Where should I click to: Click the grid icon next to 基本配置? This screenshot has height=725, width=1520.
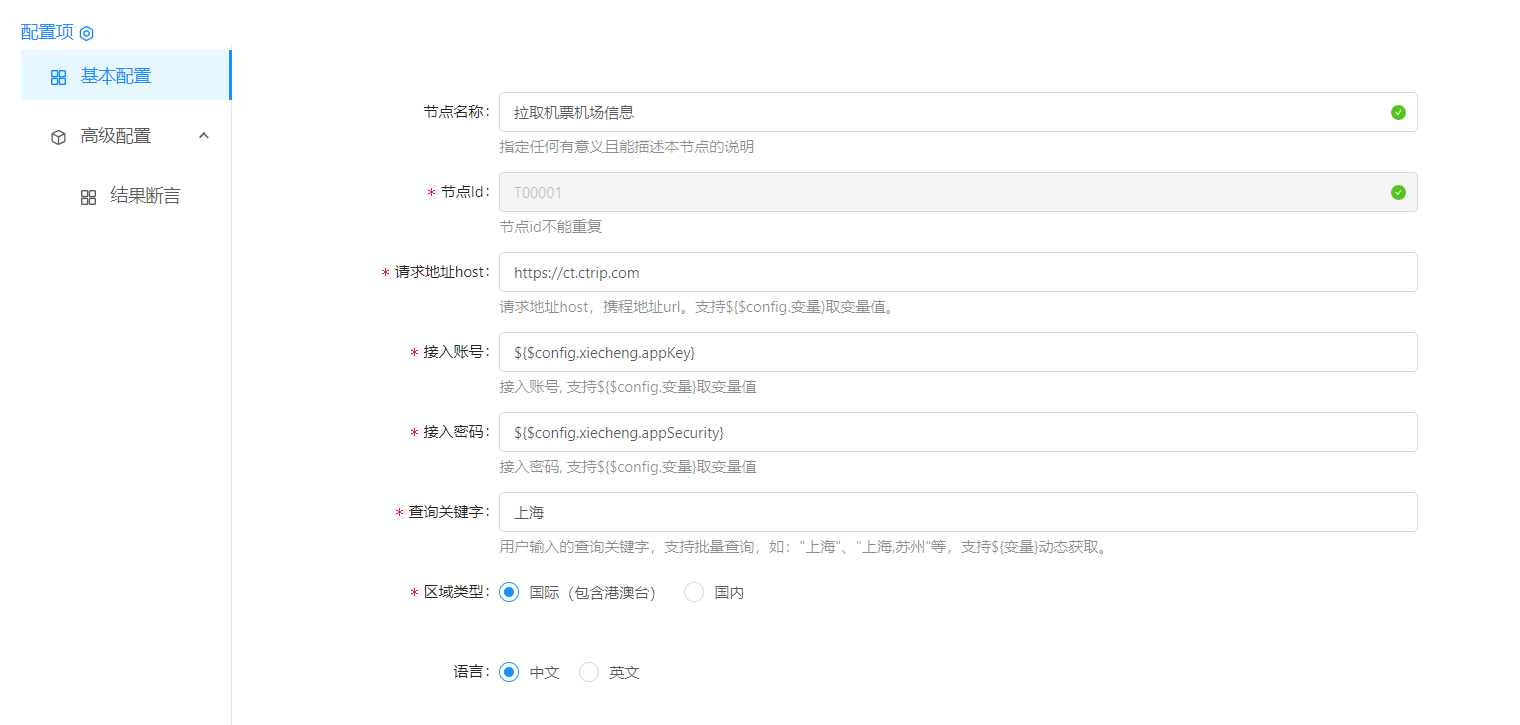tap(58, 77)
